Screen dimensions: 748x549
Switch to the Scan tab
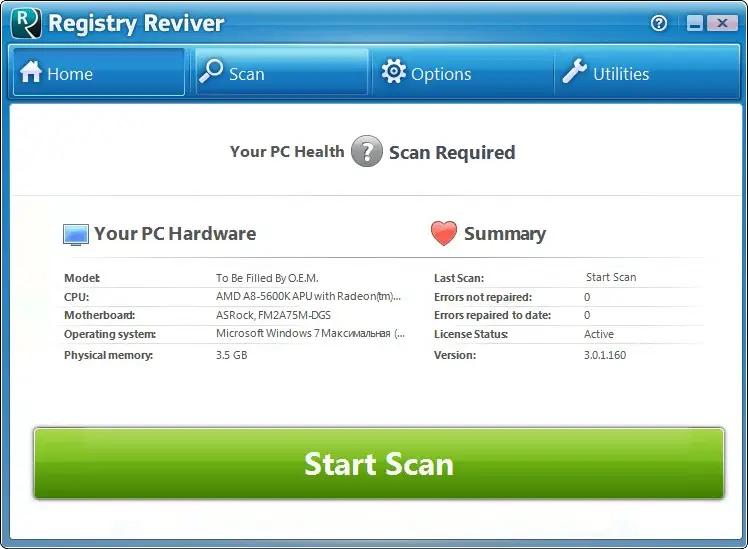pos(282,72)
